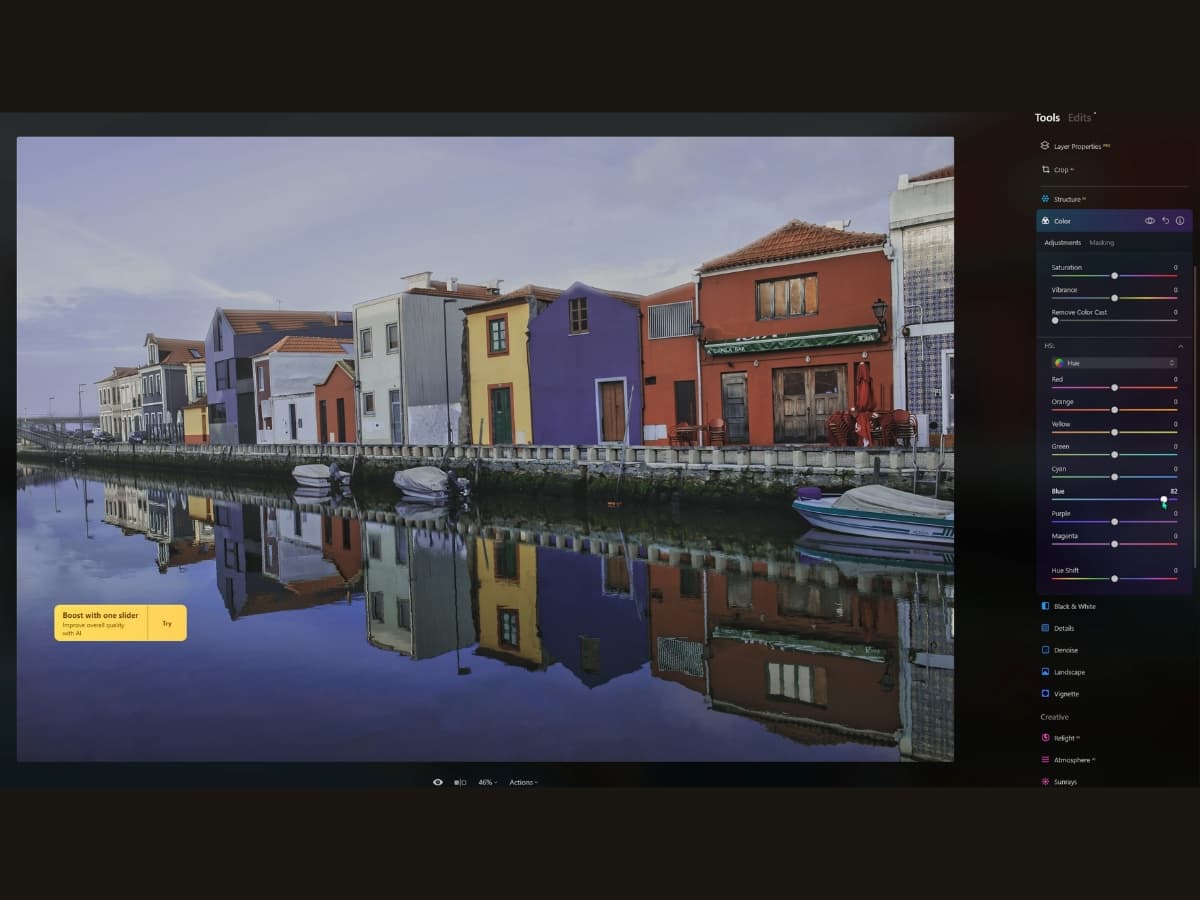The width and height of the screenshot is (1200, 900).
Task: Click the Boost with one slider banner
Action: (101, 623)
